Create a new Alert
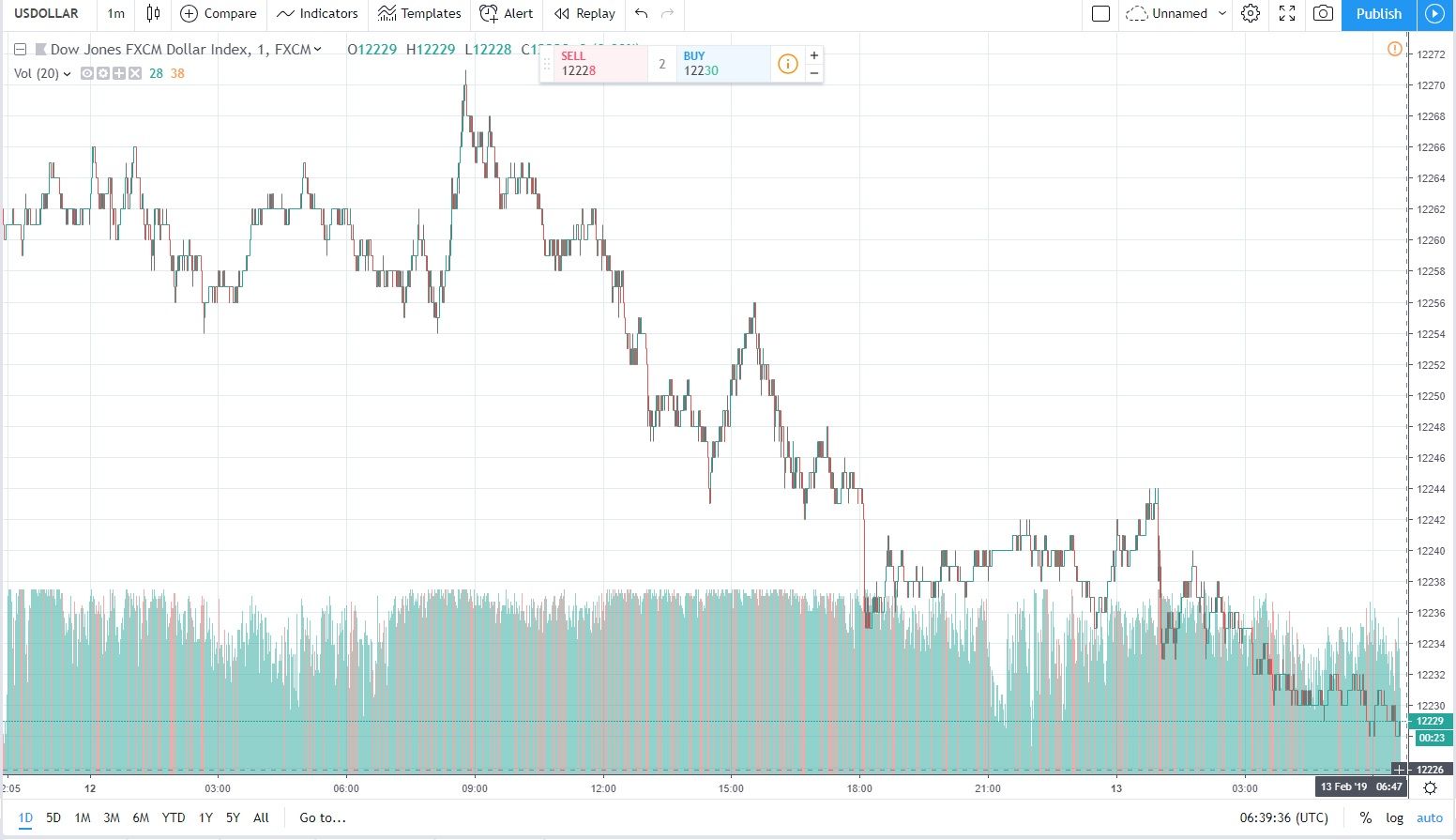 click(x=506, y=13)
